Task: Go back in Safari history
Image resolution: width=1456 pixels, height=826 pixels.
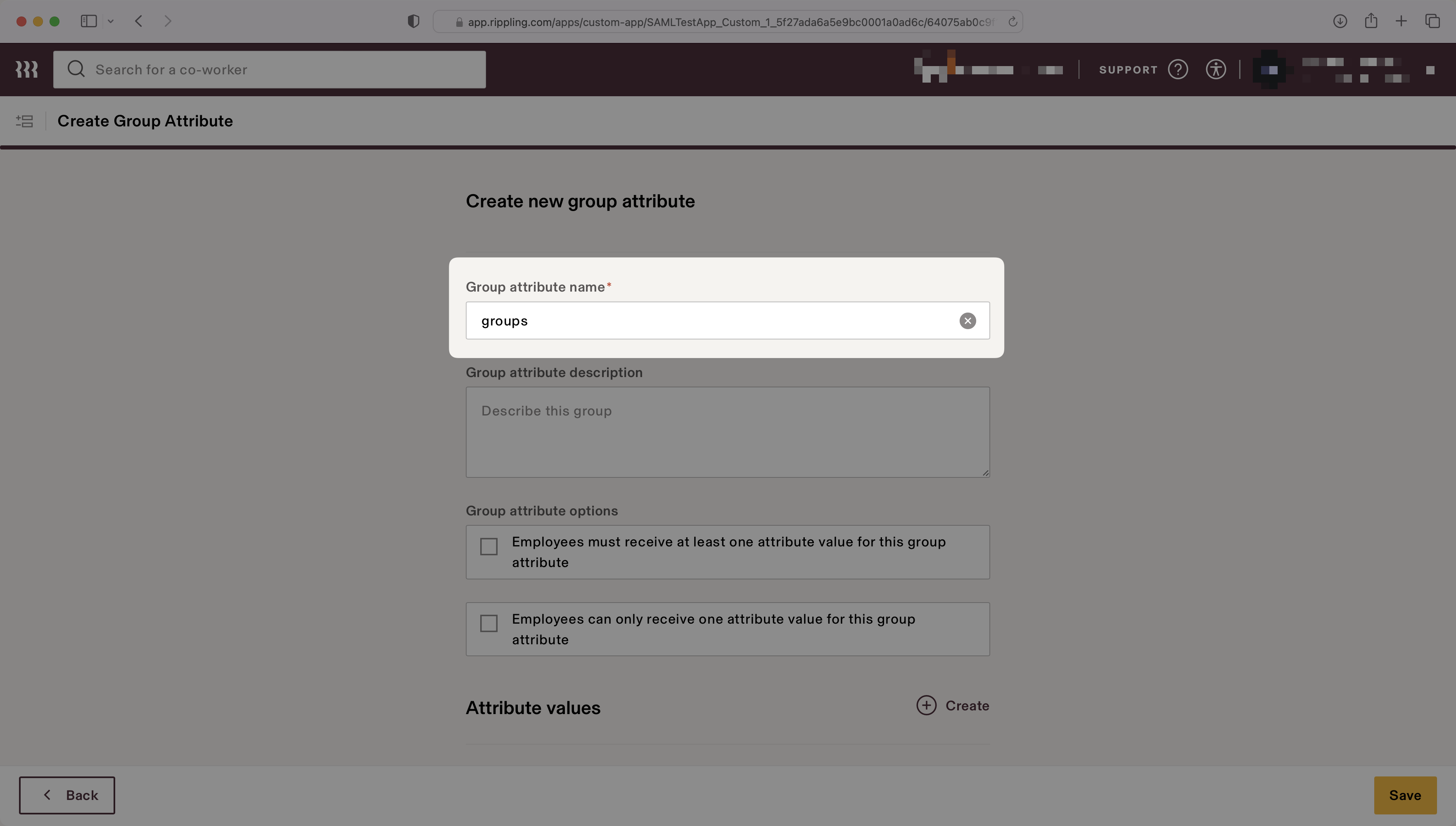Action: tap(139, 21)
